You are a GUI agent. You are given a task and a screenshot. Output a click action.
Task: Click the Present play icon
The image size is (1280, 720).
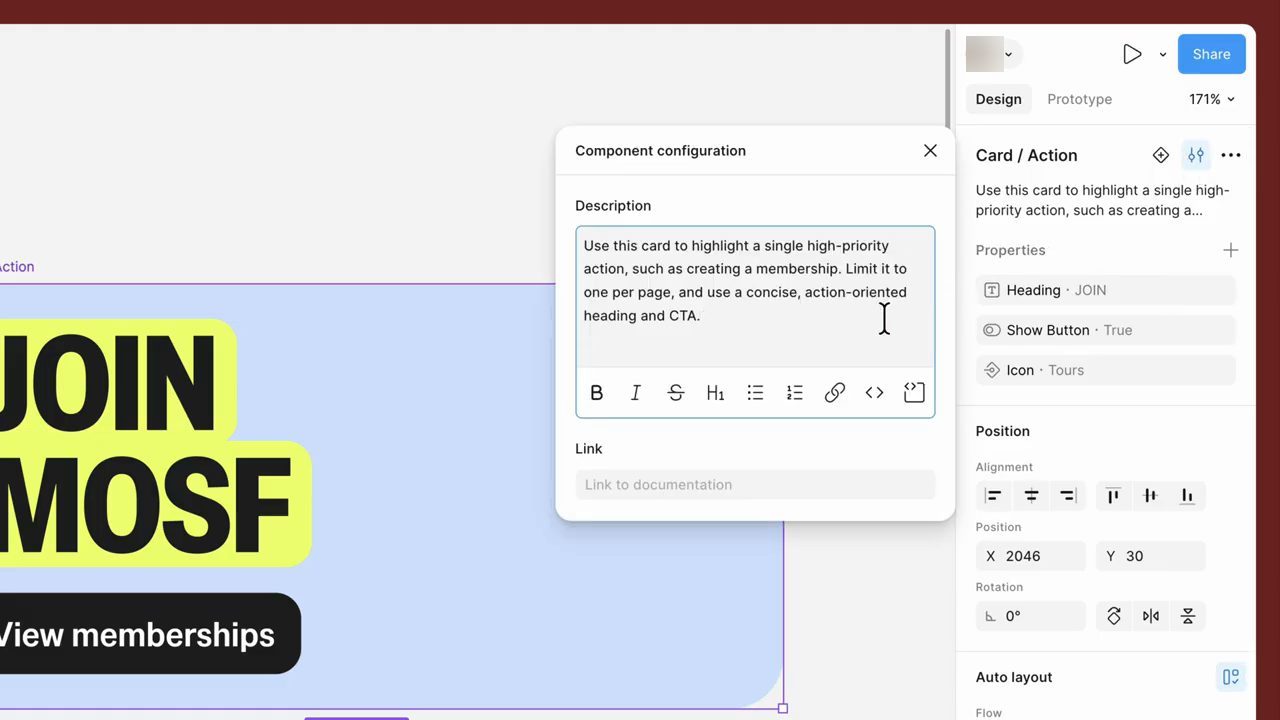(x=1132, y=54)
